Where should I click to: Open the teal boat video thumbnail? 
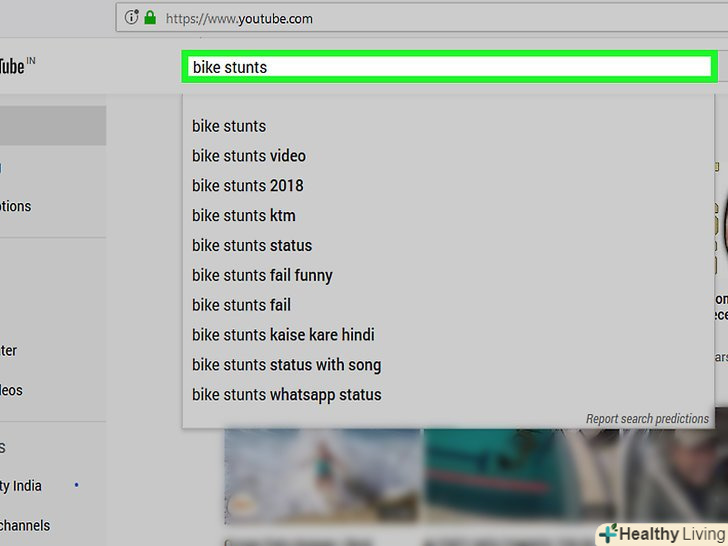[x=520, y=476]
